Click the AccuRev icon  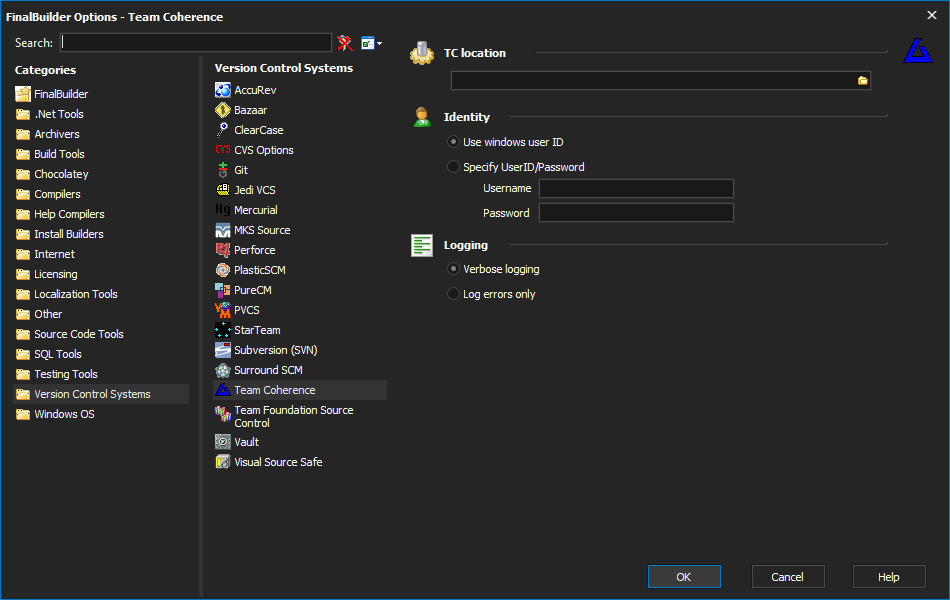coord(222,90)
